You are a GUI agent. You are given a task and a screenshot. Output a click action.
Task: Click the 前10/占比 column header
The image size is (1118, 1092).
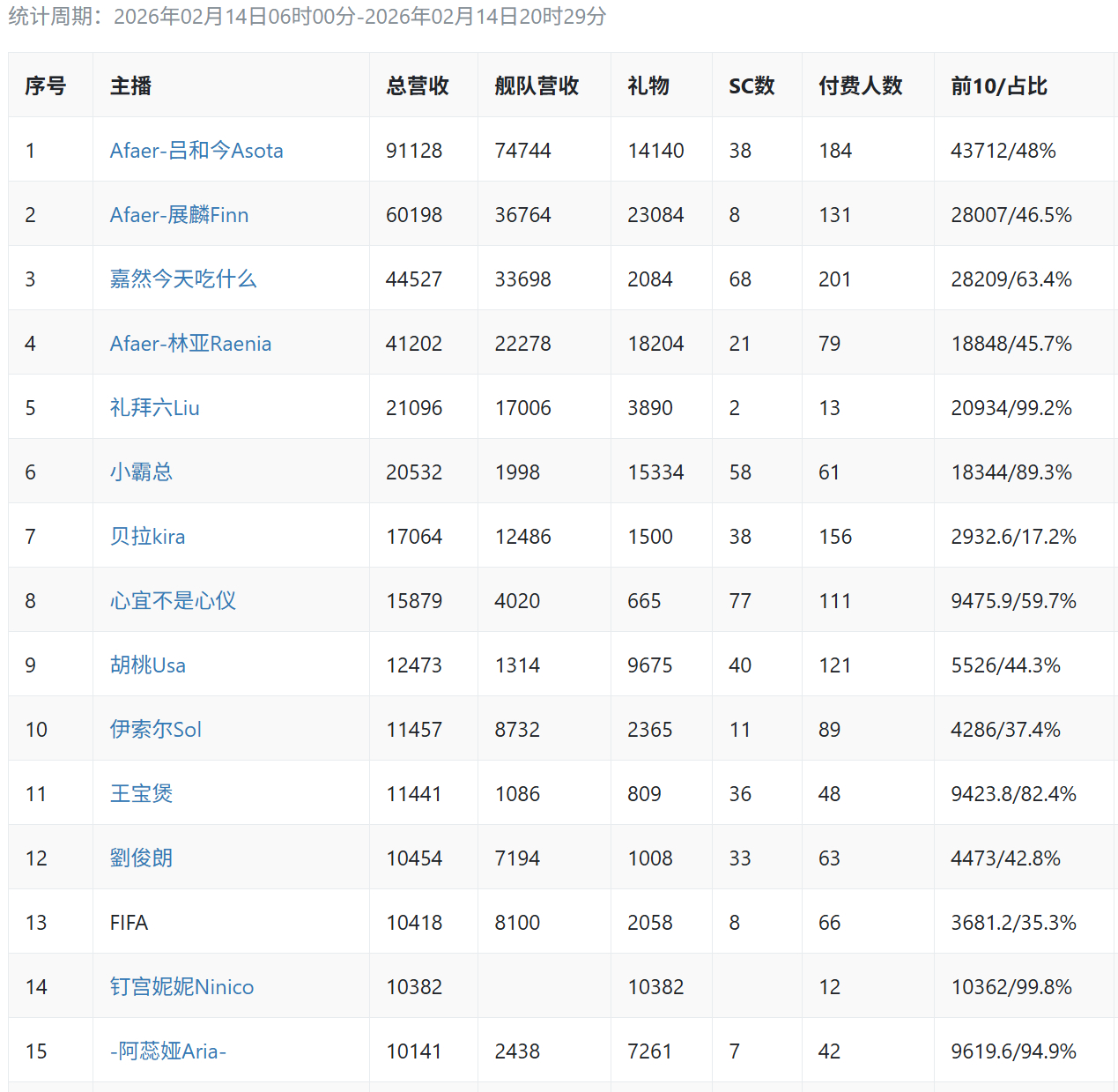[998, 85]
